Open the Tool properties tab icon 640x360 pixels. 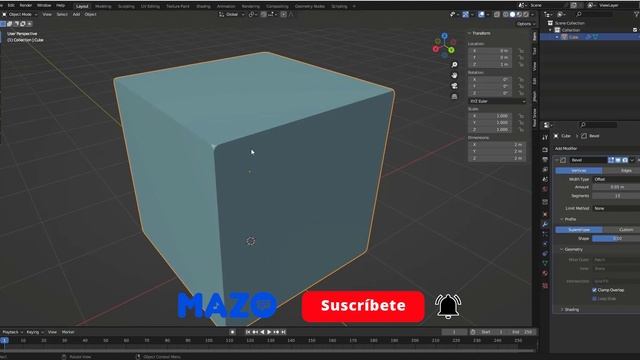545,138
